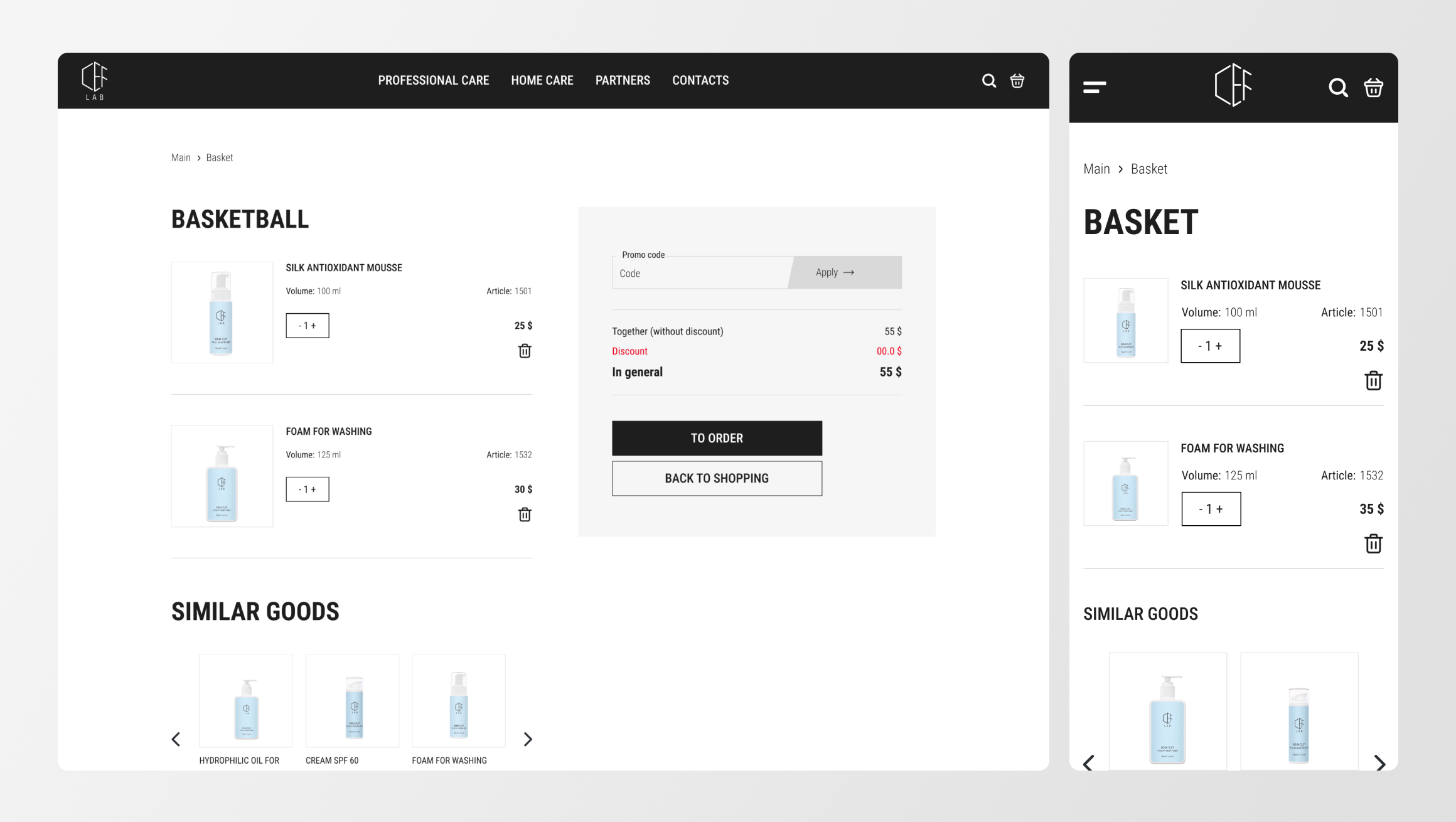Remove Foam For Washing in mobile basket

tap(1373, 543)
